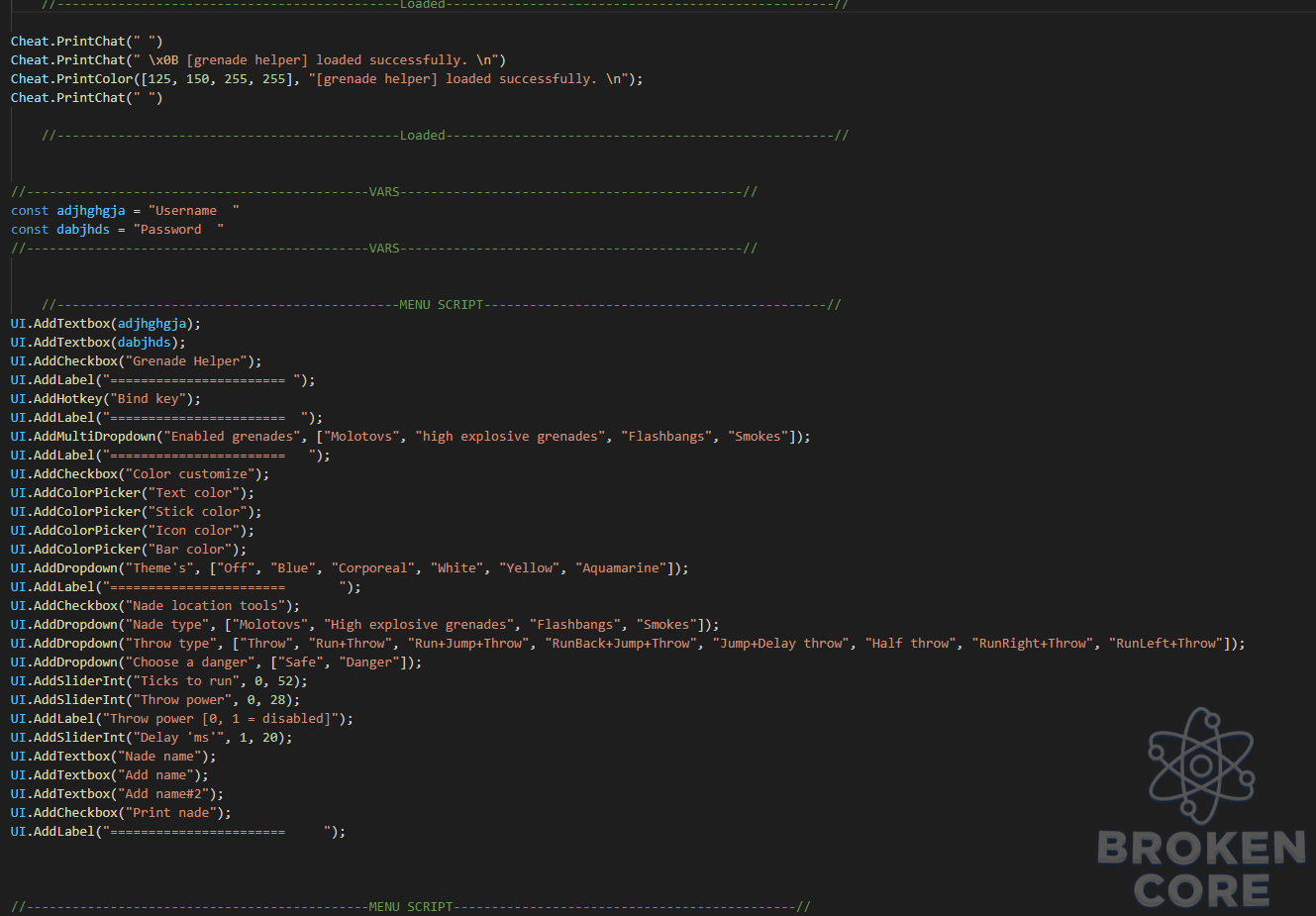Click the "RunLeft+Throw" string
1316x916 pixels.
click(1166, 643)
